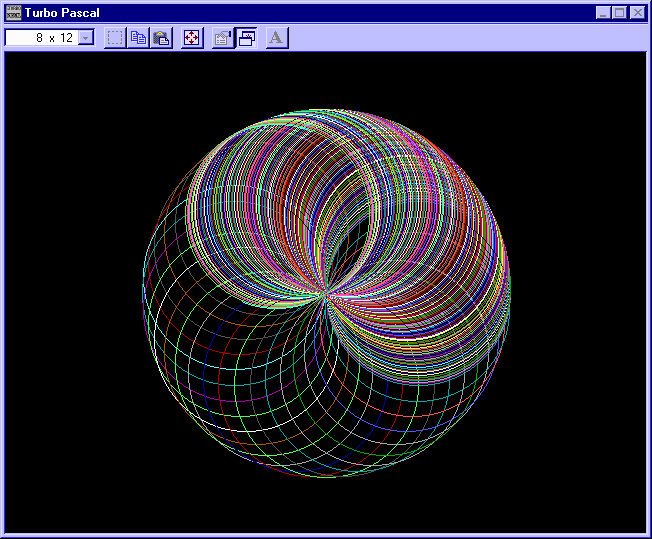
Task: Toggle the Full Screen icon
Action: pyautogui.click(x=192, y=38)
